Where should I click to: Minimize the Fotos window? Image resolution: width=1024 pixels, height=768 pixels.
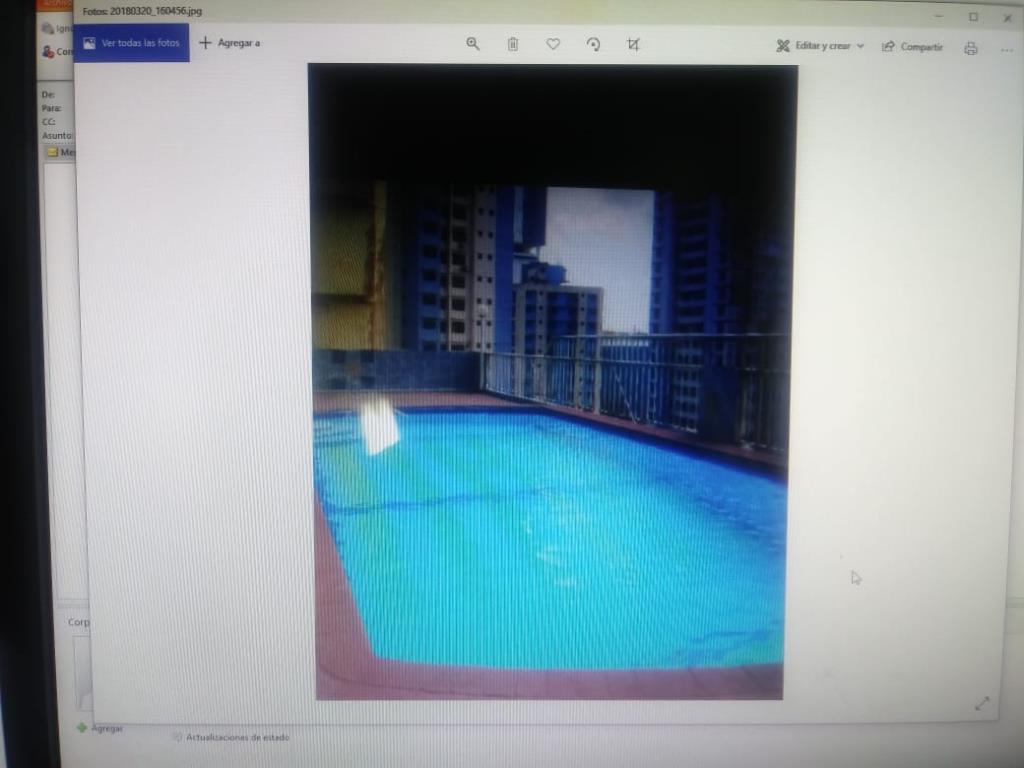pyautogui.click(x=938, y=17)
